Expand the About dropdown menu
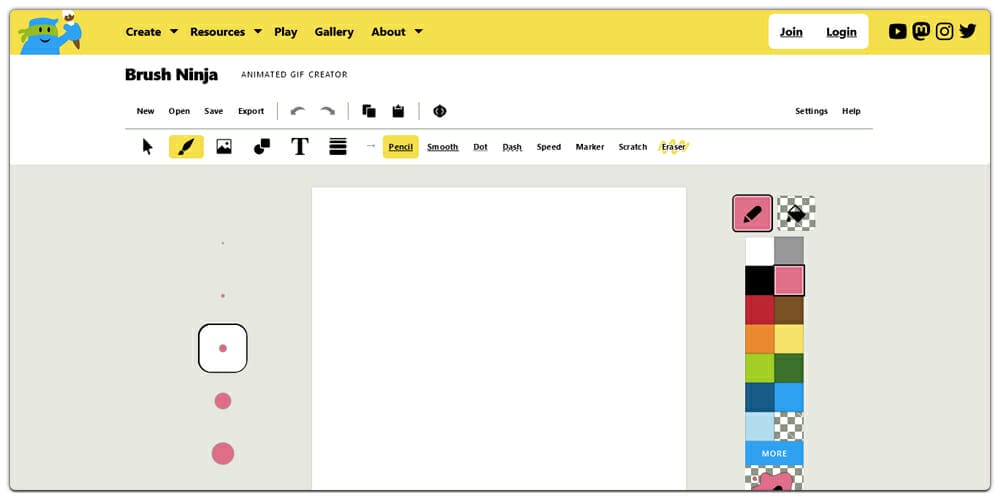Screen dimensions: 1000x500 click(x=396, y=32)
